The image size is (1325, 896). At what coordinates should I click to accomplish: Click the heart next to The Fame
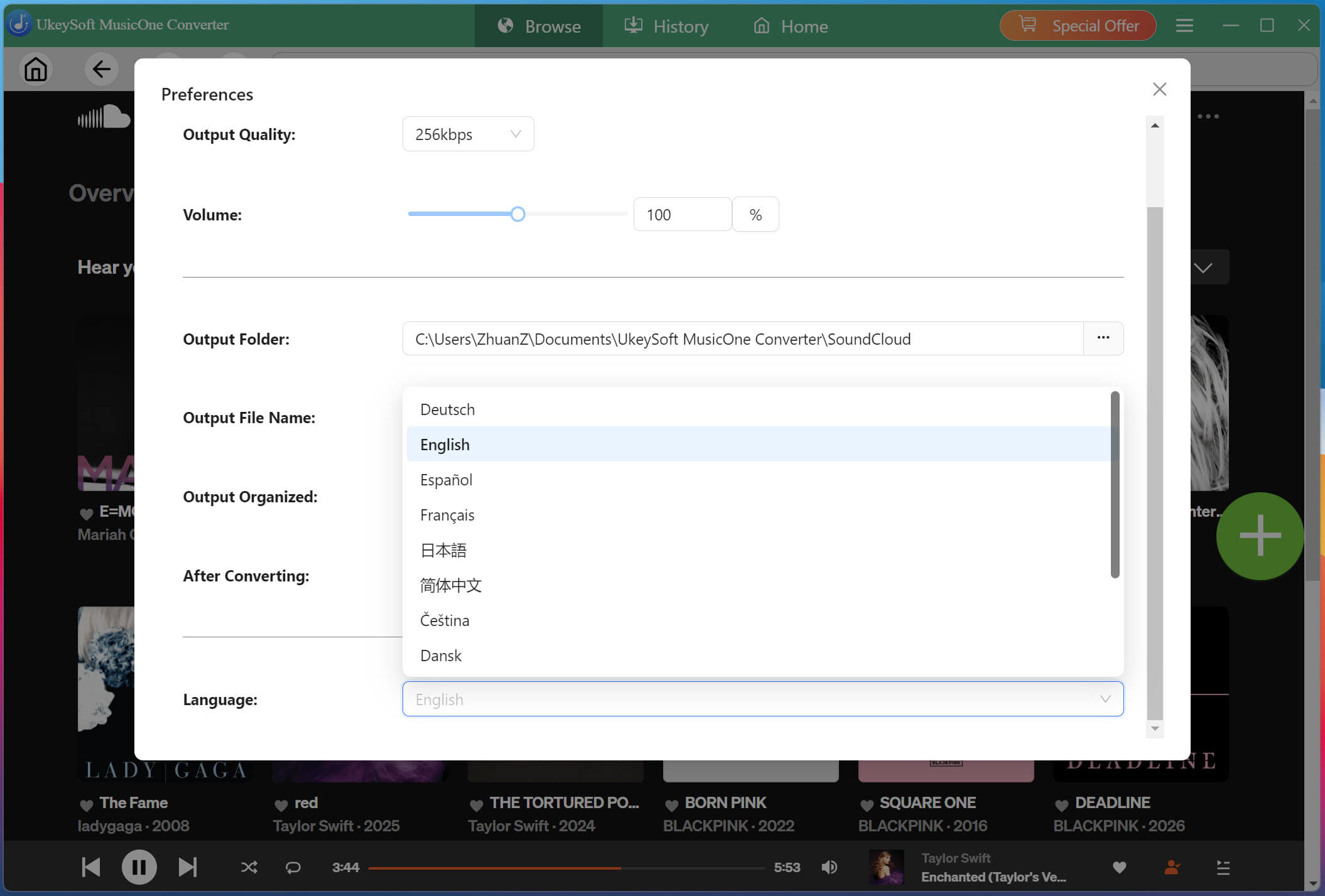click(87, 804)
